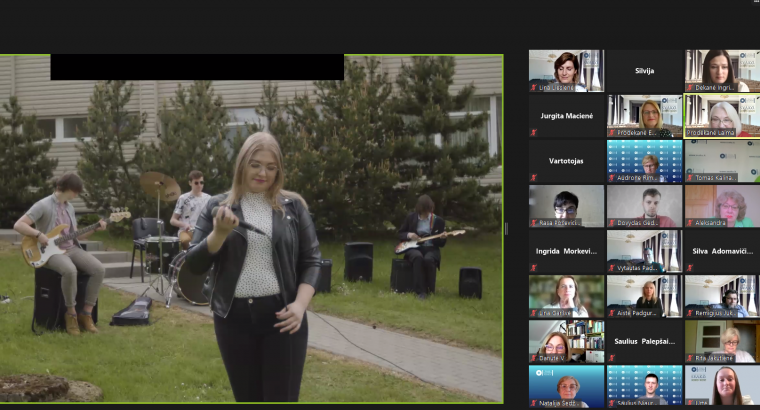Click muted mic icon on Saulius Palepšai... tile
760x410 pixels.
612,358
